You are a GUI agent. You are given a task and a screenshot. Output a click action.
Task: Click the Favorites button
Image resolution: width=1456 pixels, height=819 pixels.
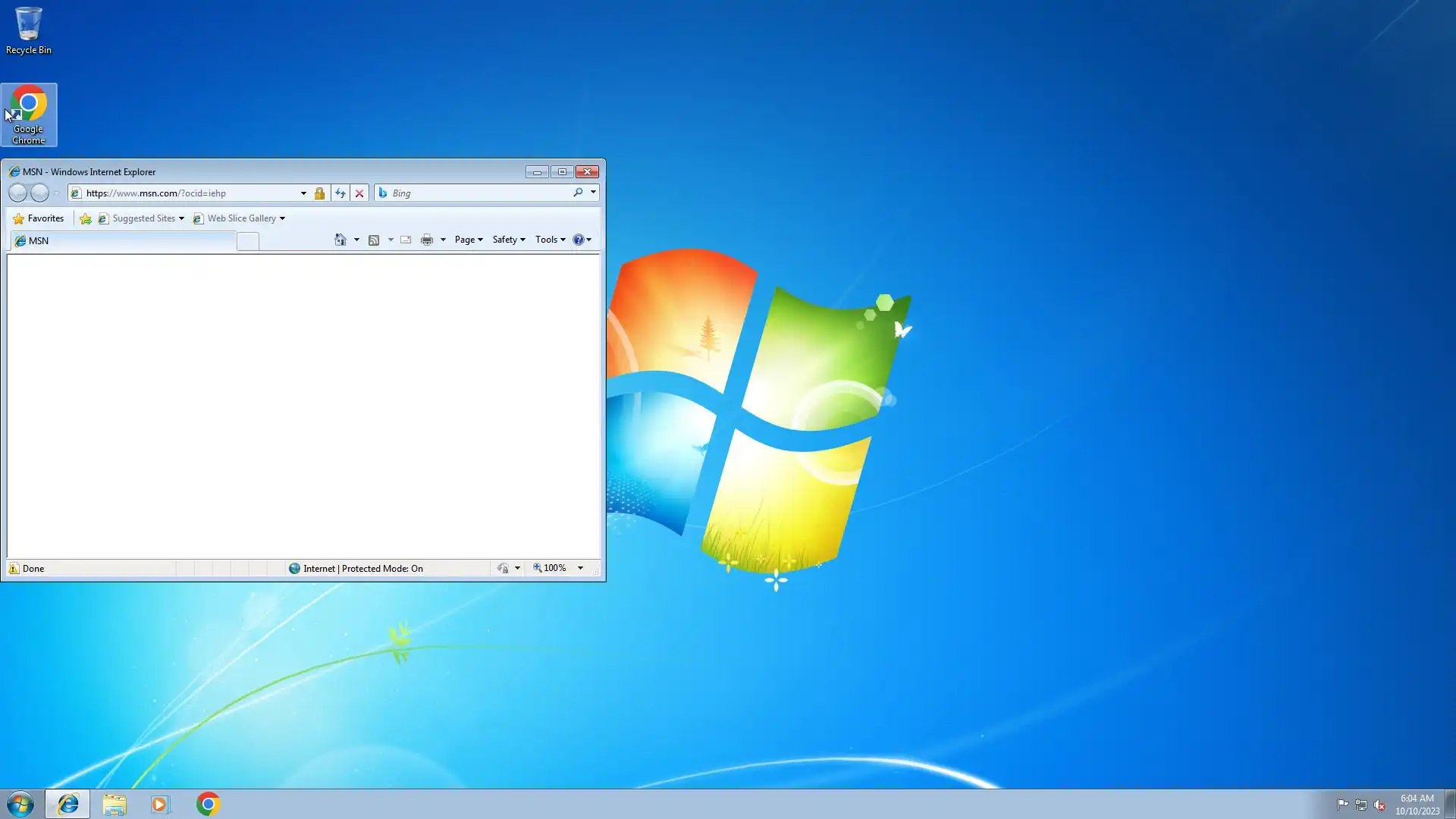click(39, 218)
